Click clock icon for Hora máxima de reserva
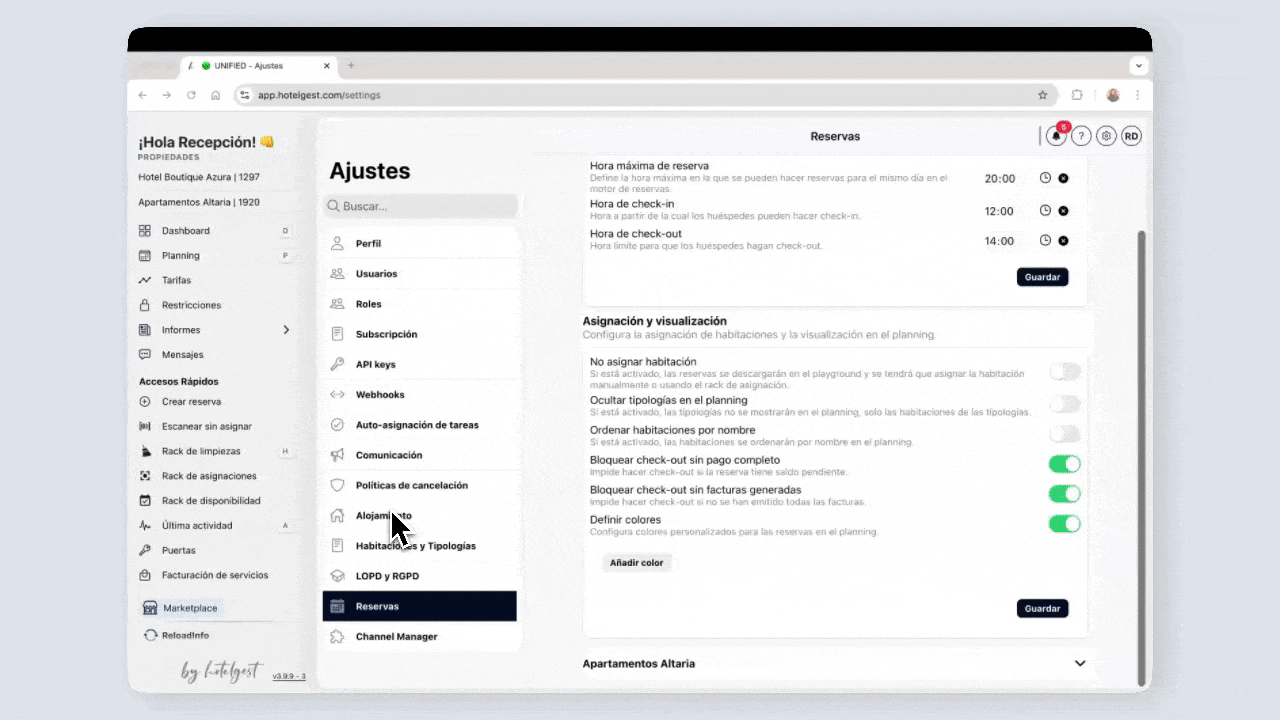The width and height of the screenshot is (1280, 720). 1045,178
